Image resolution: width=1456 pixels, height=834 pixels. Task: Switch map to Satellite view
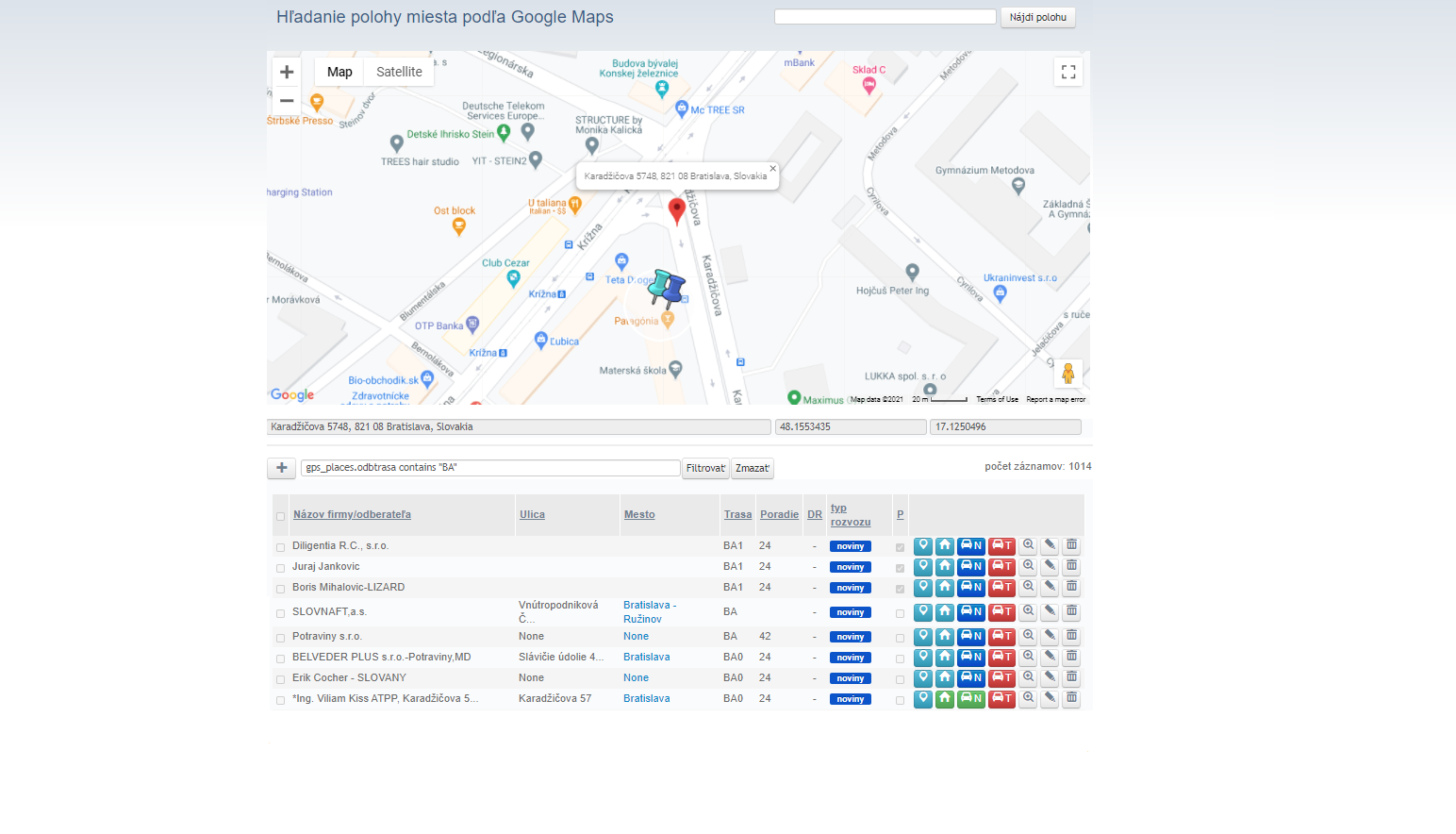(399, 72)
